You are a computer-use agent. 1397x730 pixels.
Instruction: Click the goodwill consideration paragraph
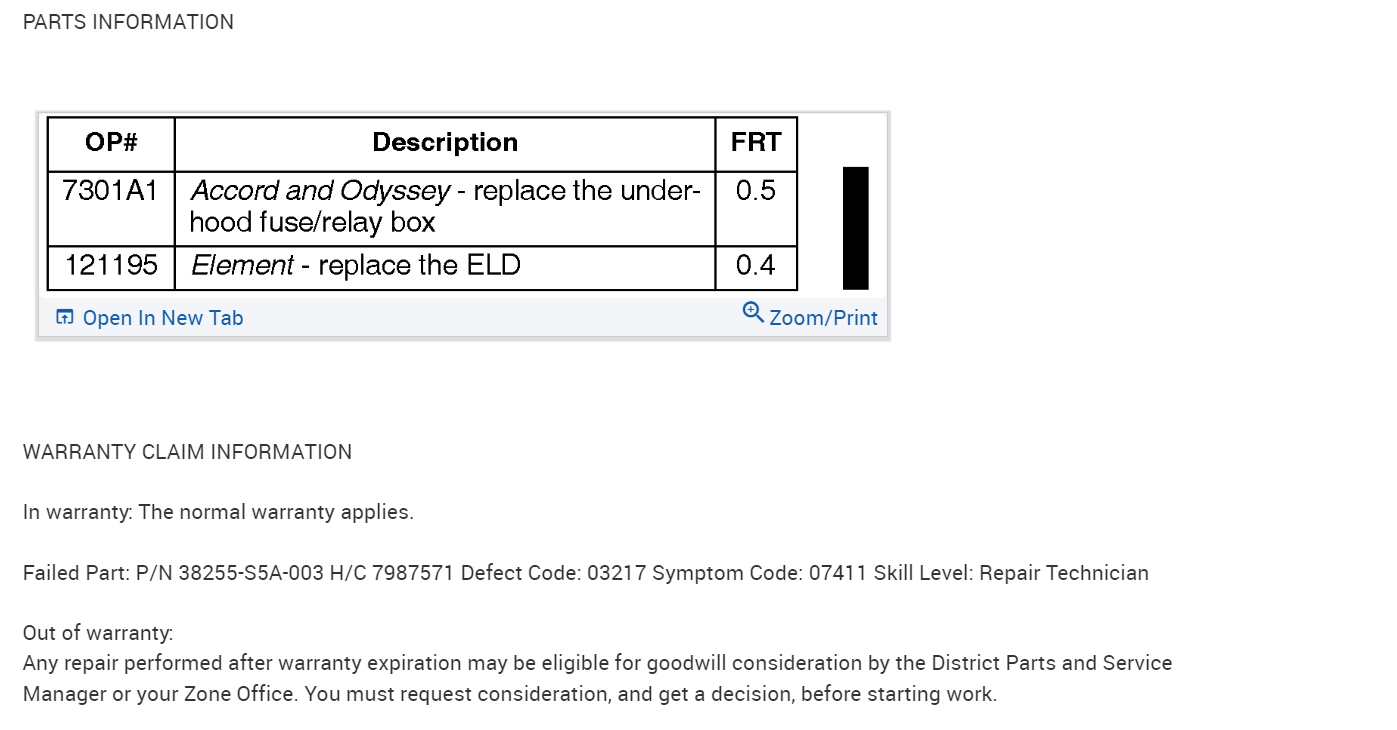597,678
